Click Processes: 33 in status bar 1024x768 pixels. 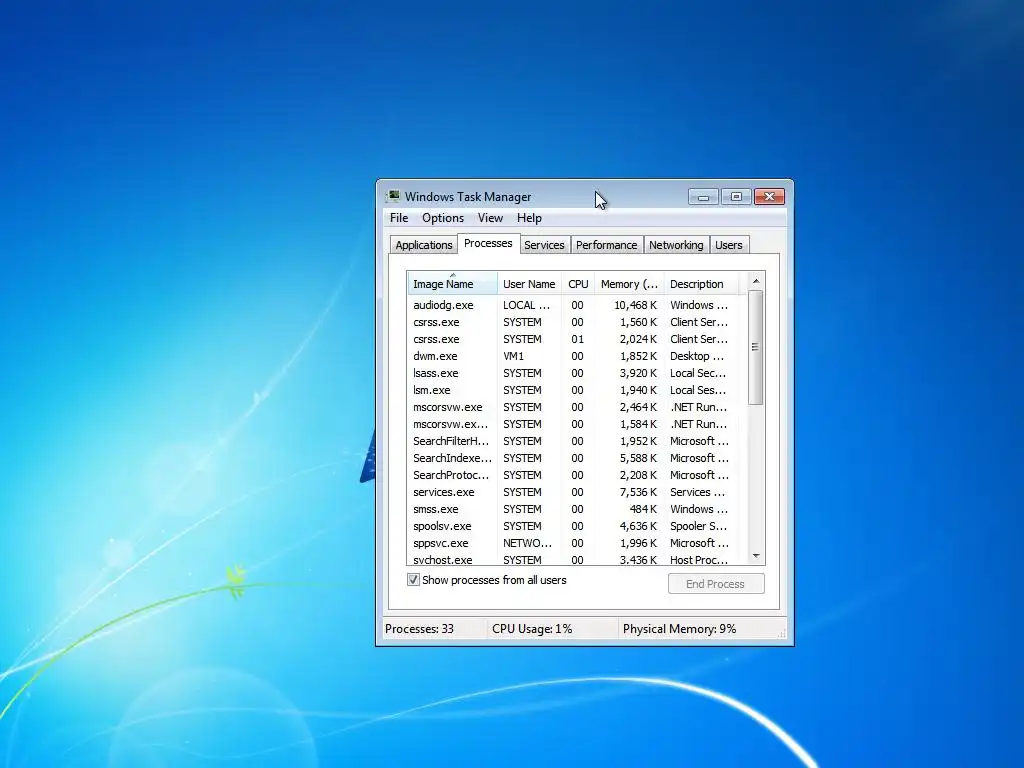point(419,629)
